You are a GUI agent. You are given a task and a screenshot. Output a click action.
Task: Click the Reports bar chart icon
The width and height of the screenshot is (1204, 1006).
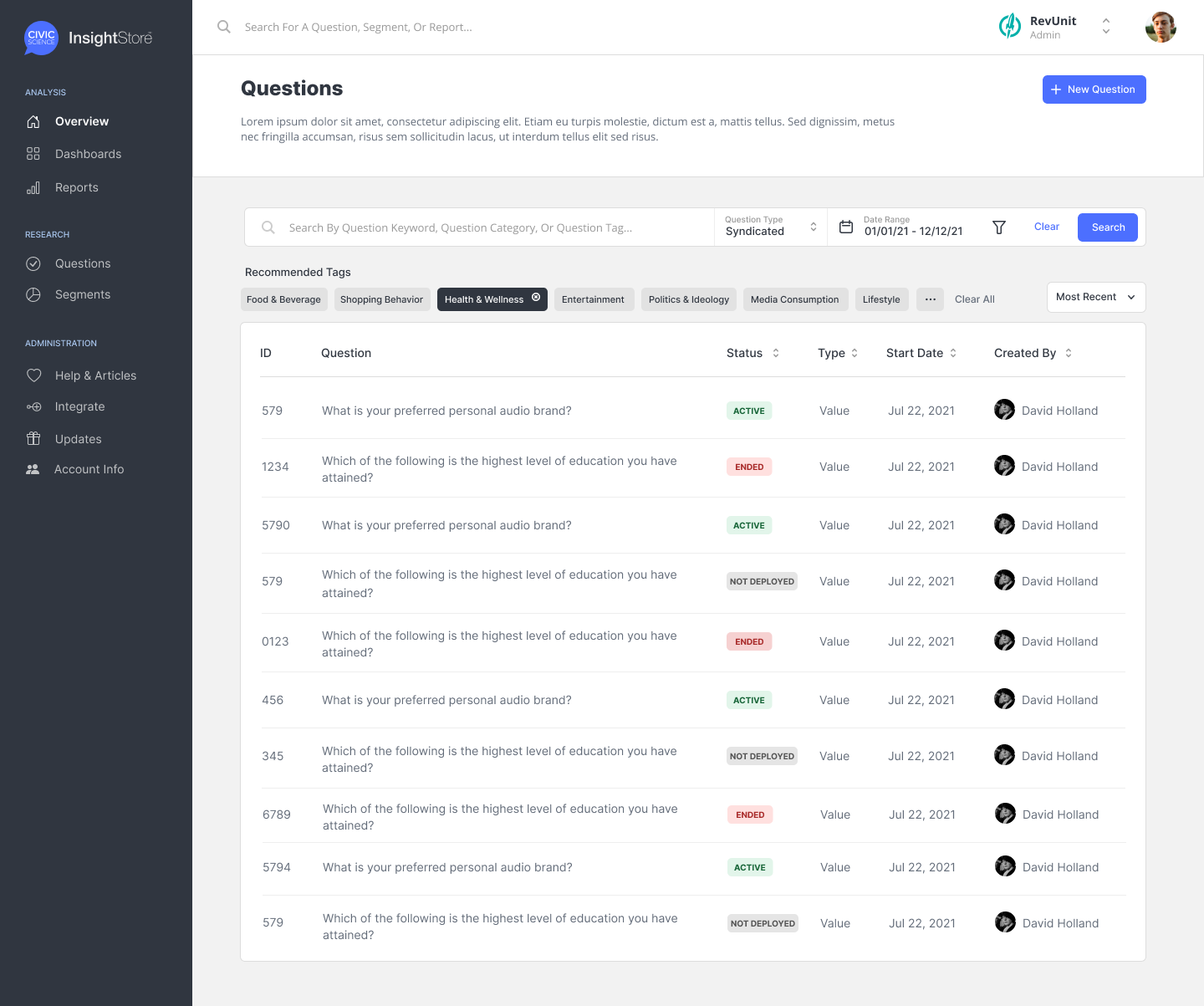(x=33, y=187)
